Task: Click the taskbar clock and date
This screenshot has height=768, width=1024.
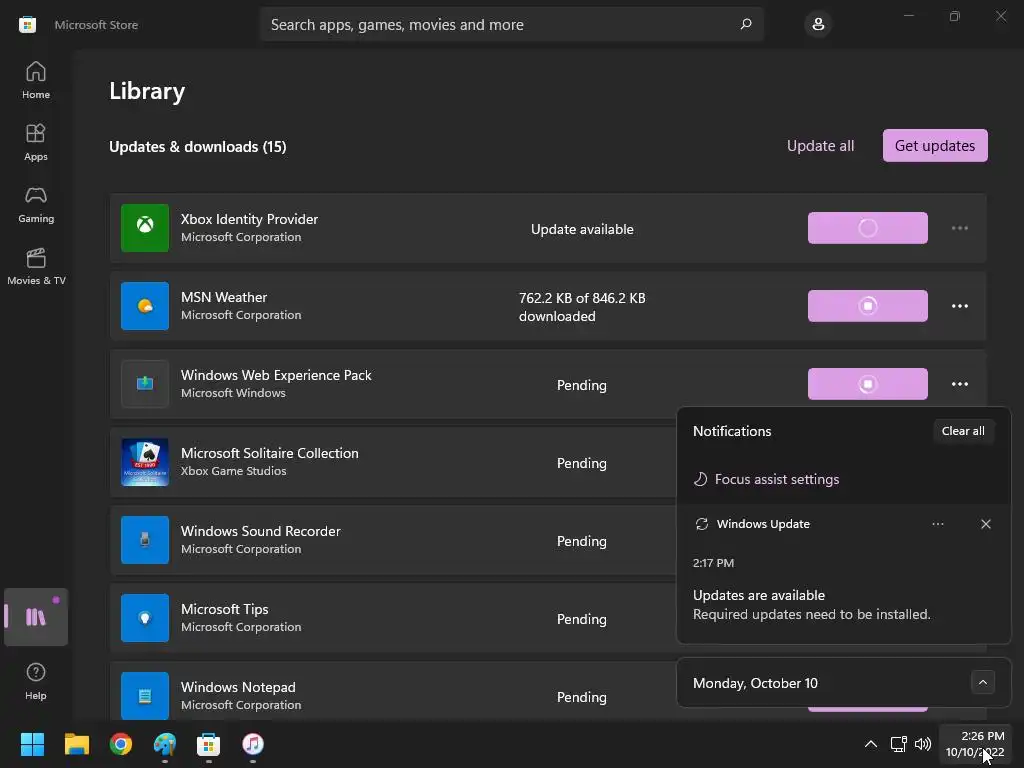Action: 975,744
